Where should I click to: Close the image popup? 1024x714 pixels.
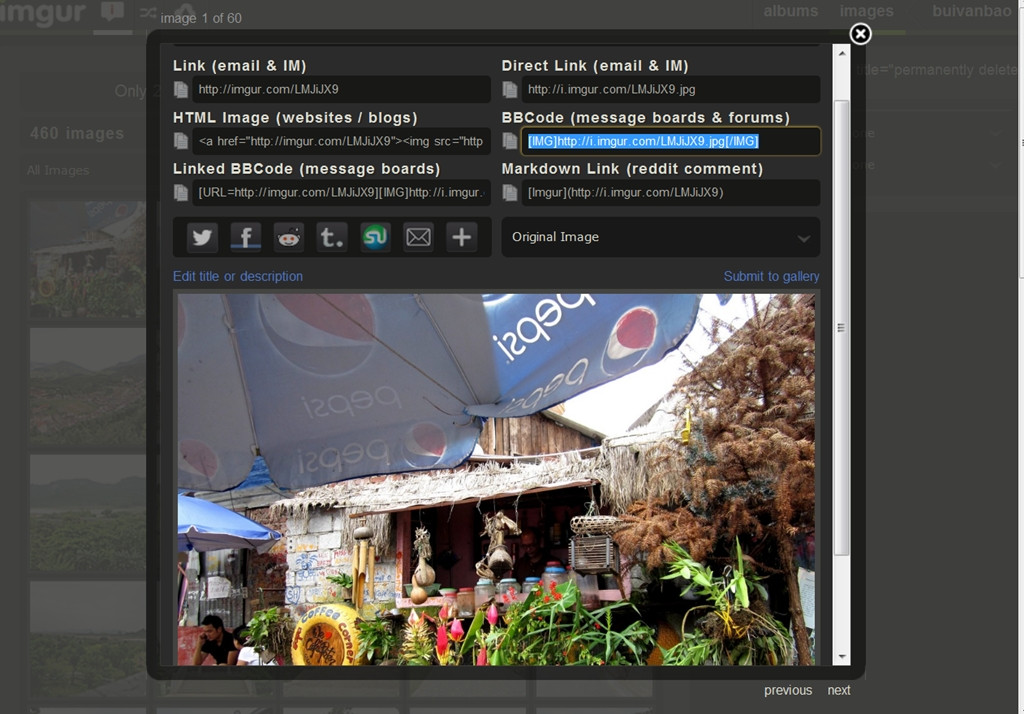click(860, 34)
